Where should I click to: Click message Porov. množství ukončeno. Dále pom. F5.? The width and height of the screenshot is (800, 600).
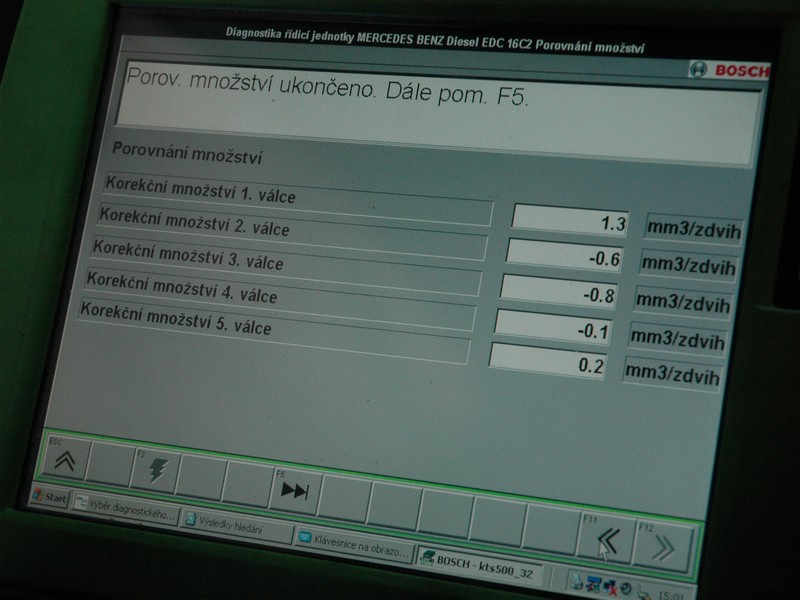pyautogui.click(x=327, y=88)
